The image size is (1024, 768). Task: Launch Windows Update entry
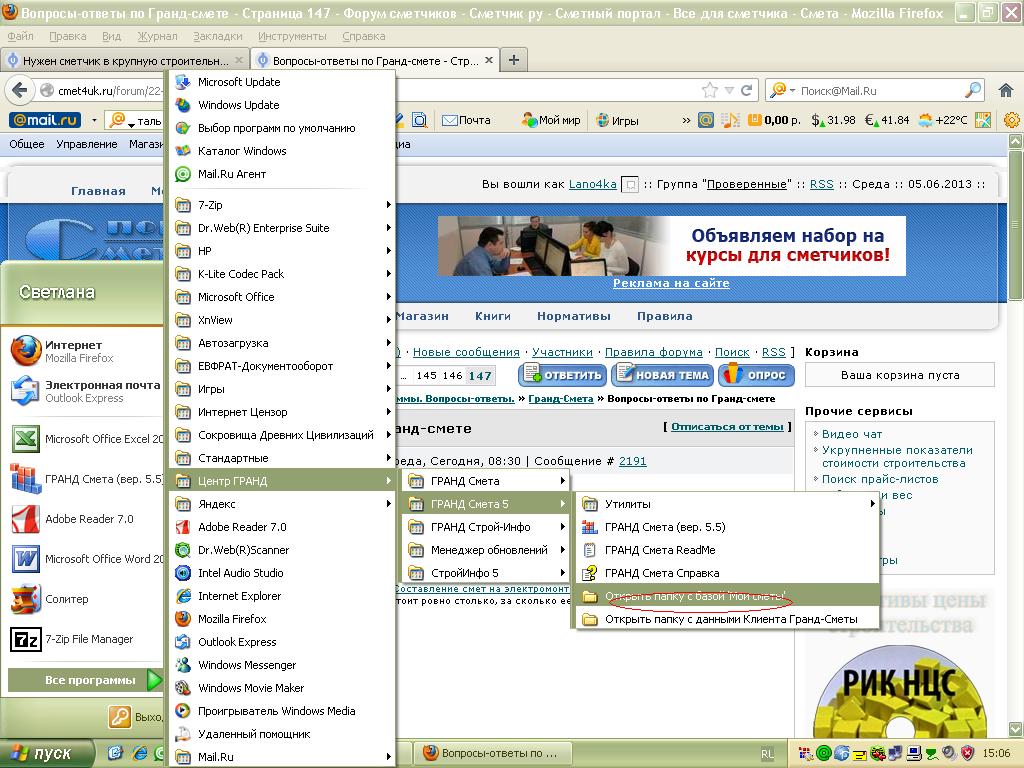[x=282, y=104]
